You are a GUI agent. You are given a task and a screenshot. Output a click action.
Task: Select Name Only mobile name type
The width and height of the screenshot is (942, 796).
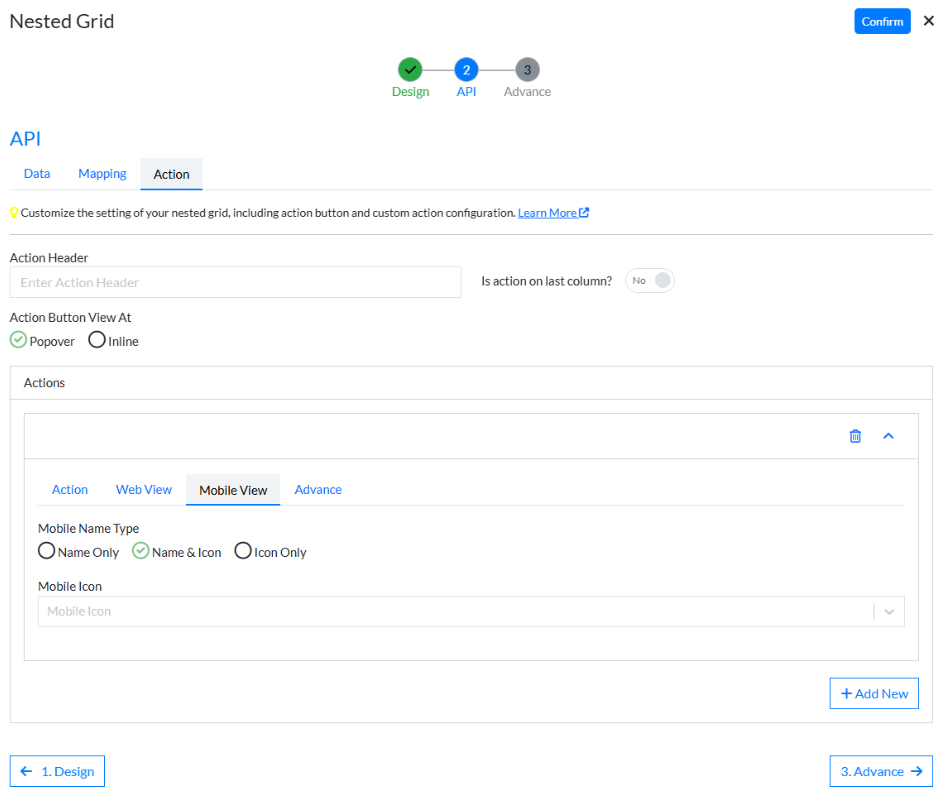[47, 551]
